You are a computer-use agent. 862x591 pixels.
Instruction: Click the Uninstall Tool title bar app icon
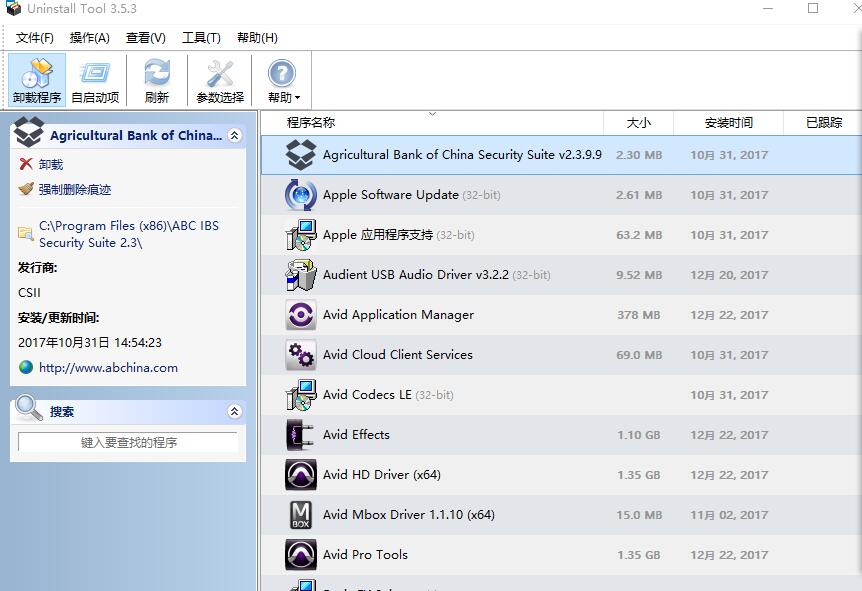coord(13,8)
